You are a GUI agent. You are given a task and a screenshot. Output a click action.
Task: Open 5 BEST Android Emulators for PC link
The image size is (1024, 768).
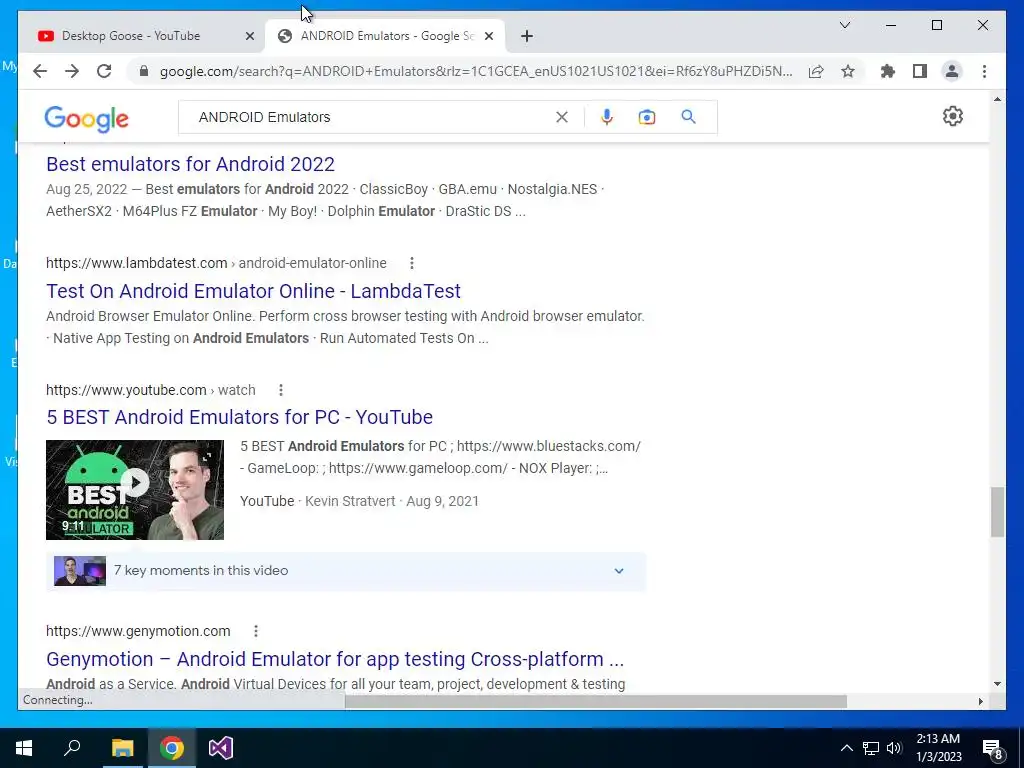coord(240,417)
